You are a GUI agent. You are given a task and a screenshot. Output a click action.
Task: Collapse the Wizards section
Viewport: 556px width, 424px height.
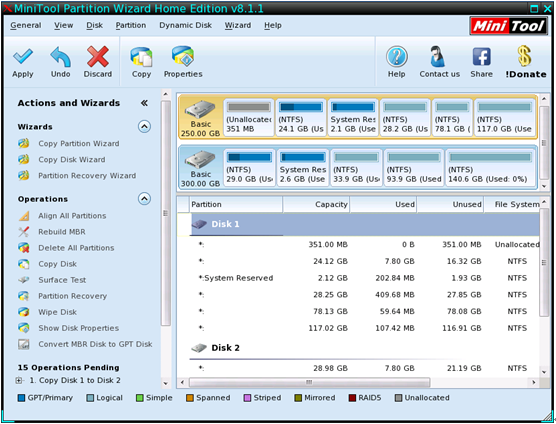coord(144,127)
